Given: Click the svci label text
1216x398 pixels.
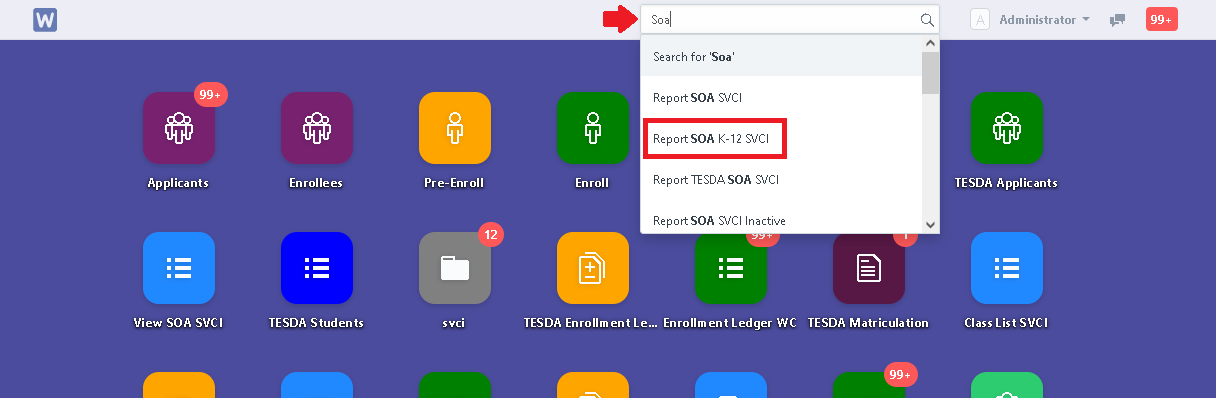Looking at the screenshot, I should [455, 323].
